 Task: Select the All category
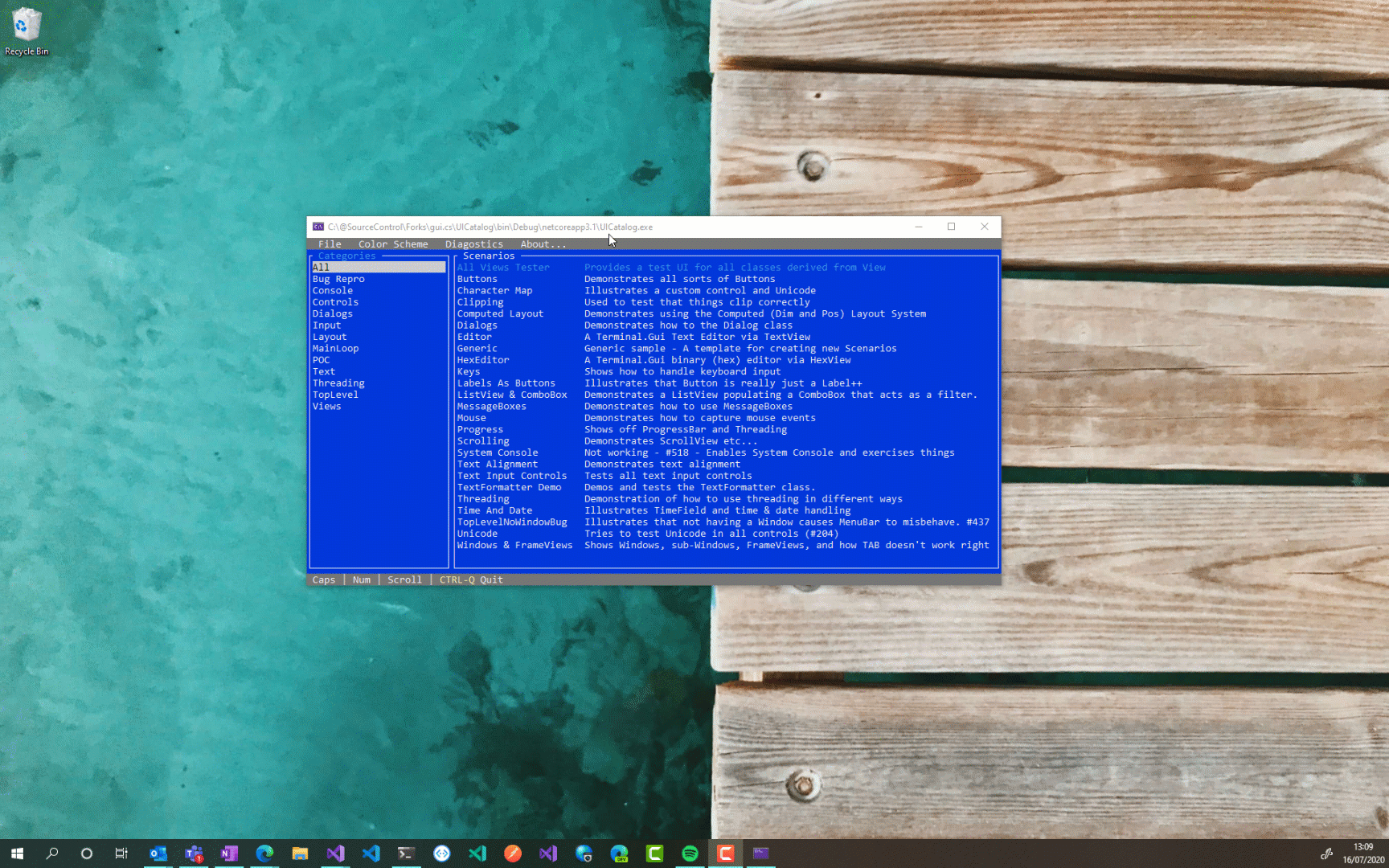pos(379,268)
